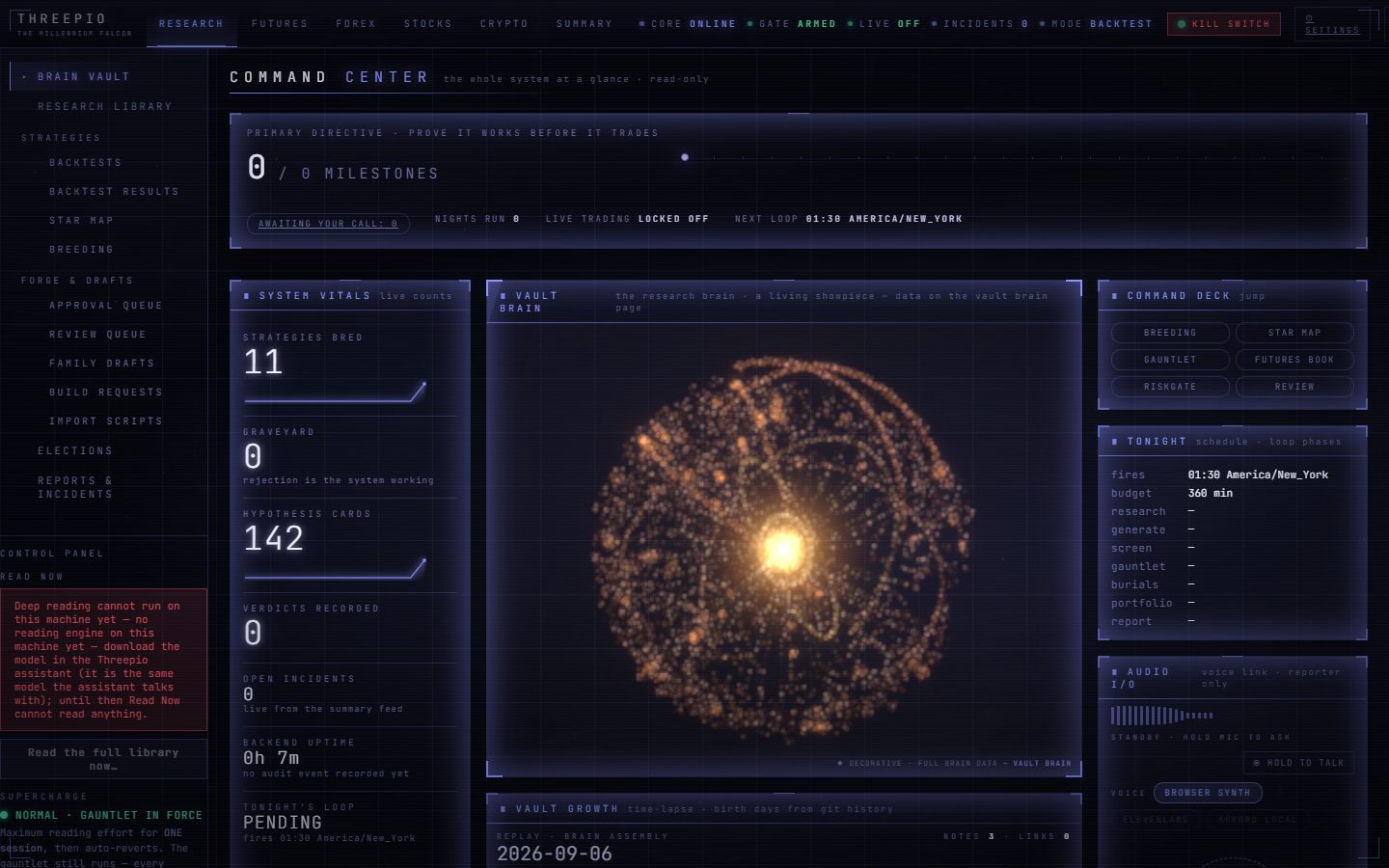The image size is (1389, 868).
Task: Click the Gauntlet button in Command Deck
Action: [1170, 360]
